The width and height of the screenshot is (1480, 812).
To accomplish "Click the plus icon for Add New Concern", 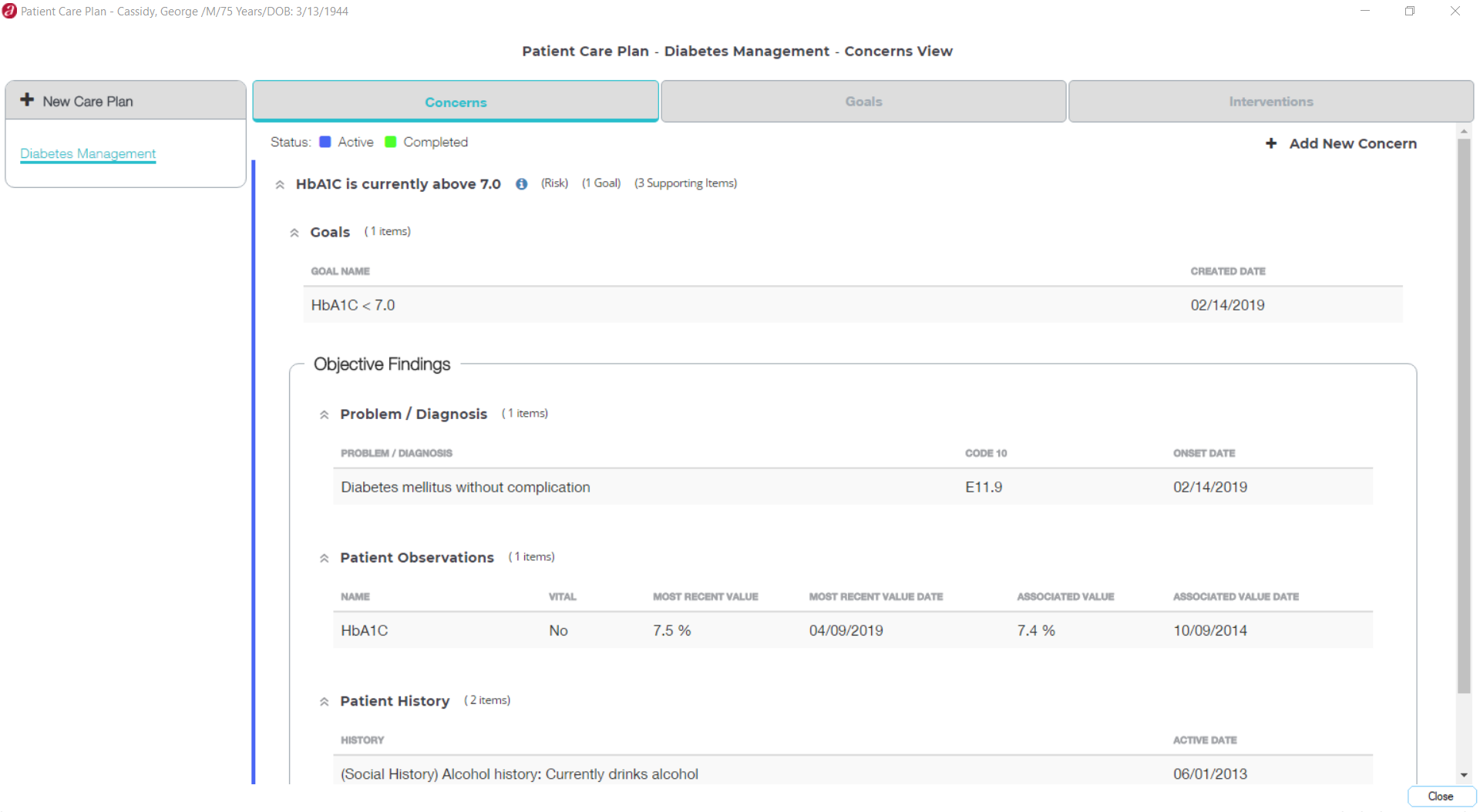I will click(x=1271, y=143).
